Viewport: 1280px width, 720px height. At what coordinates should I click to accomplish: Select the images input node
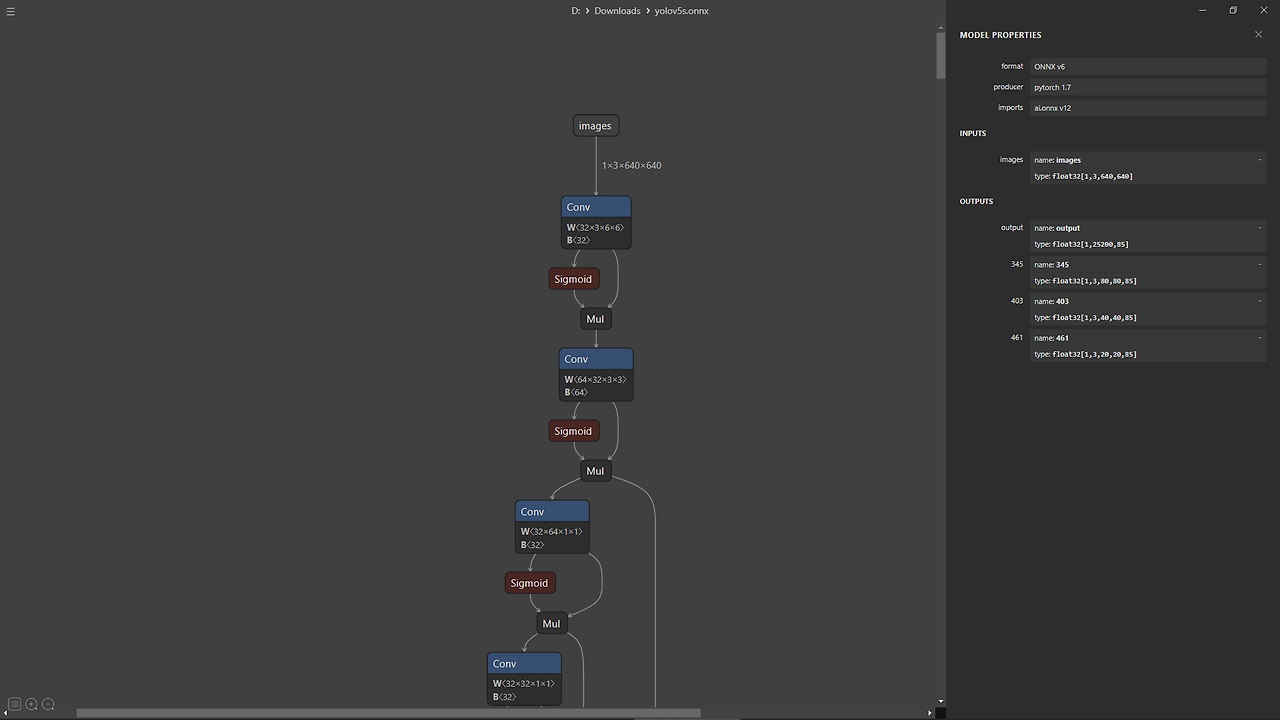pos(595,125)
